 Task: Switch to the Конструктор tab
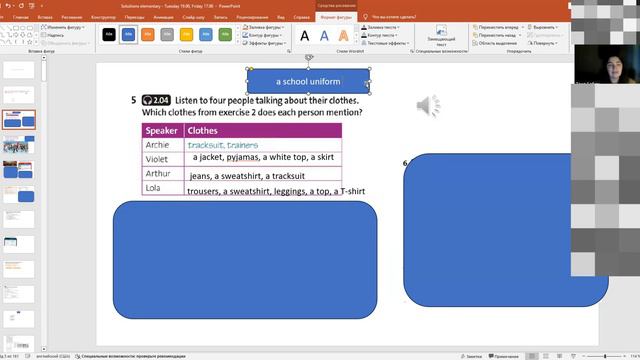(103, 17)
